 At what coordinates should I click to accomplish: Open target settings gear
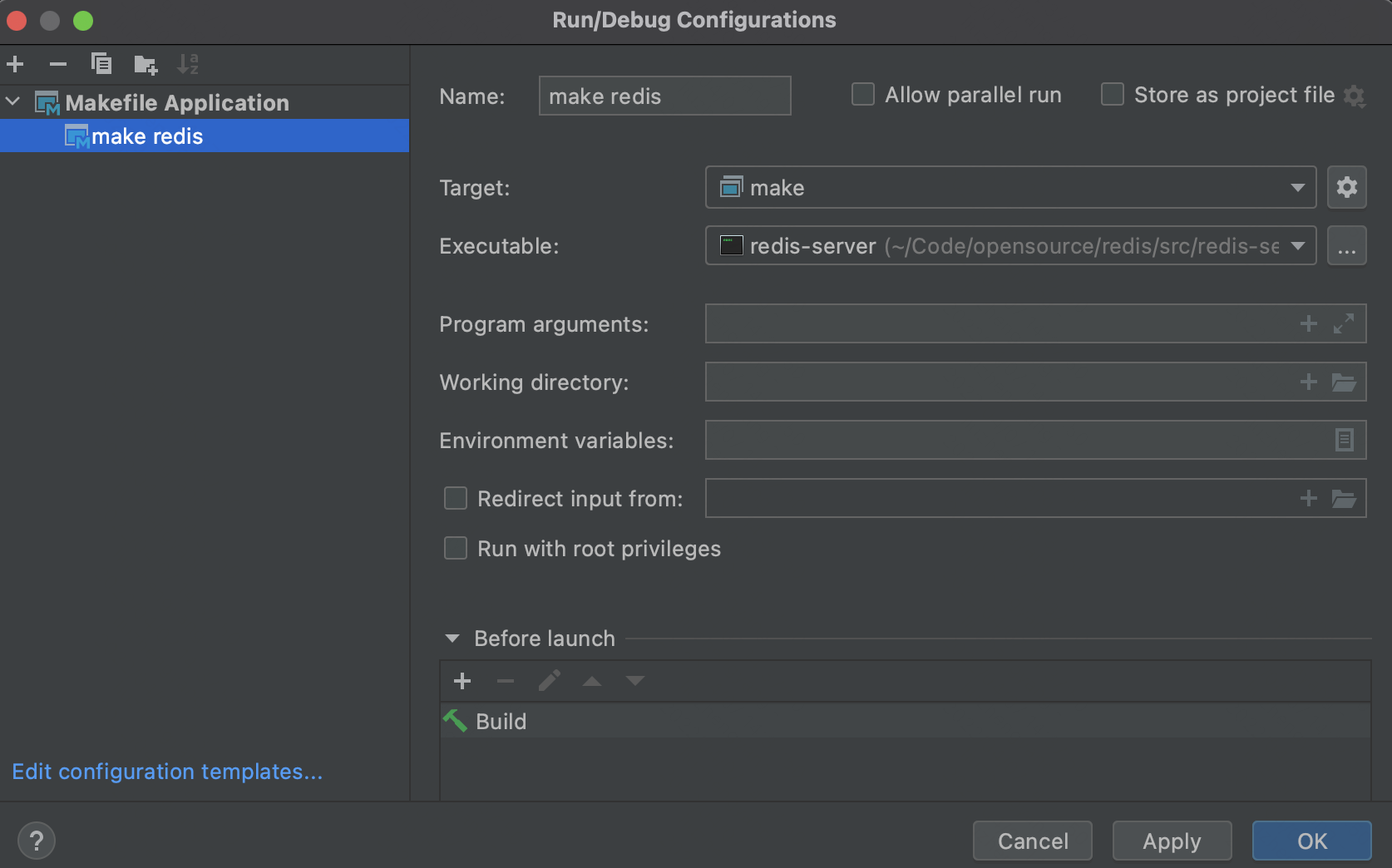1346,187
